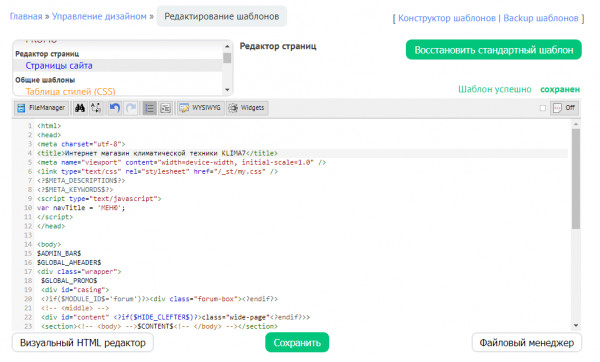Click the template list scroll-up arrow

pos(227,46)
